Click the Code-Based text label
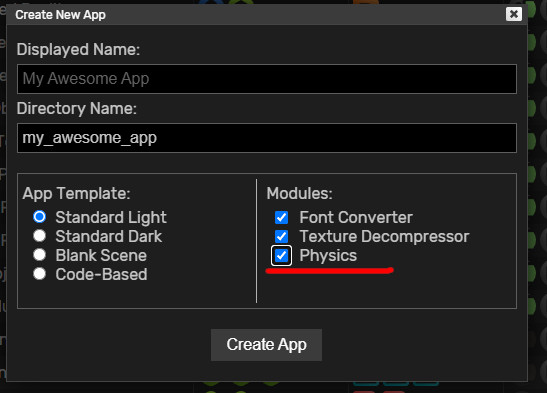547x393 pixels. (x=101, y=274)
